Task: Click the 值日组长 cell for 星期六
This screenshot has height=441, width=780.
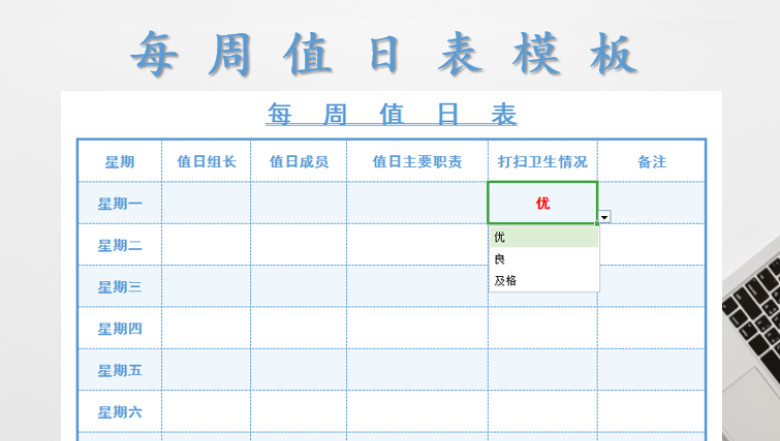Action: click(x=206, y=412)
